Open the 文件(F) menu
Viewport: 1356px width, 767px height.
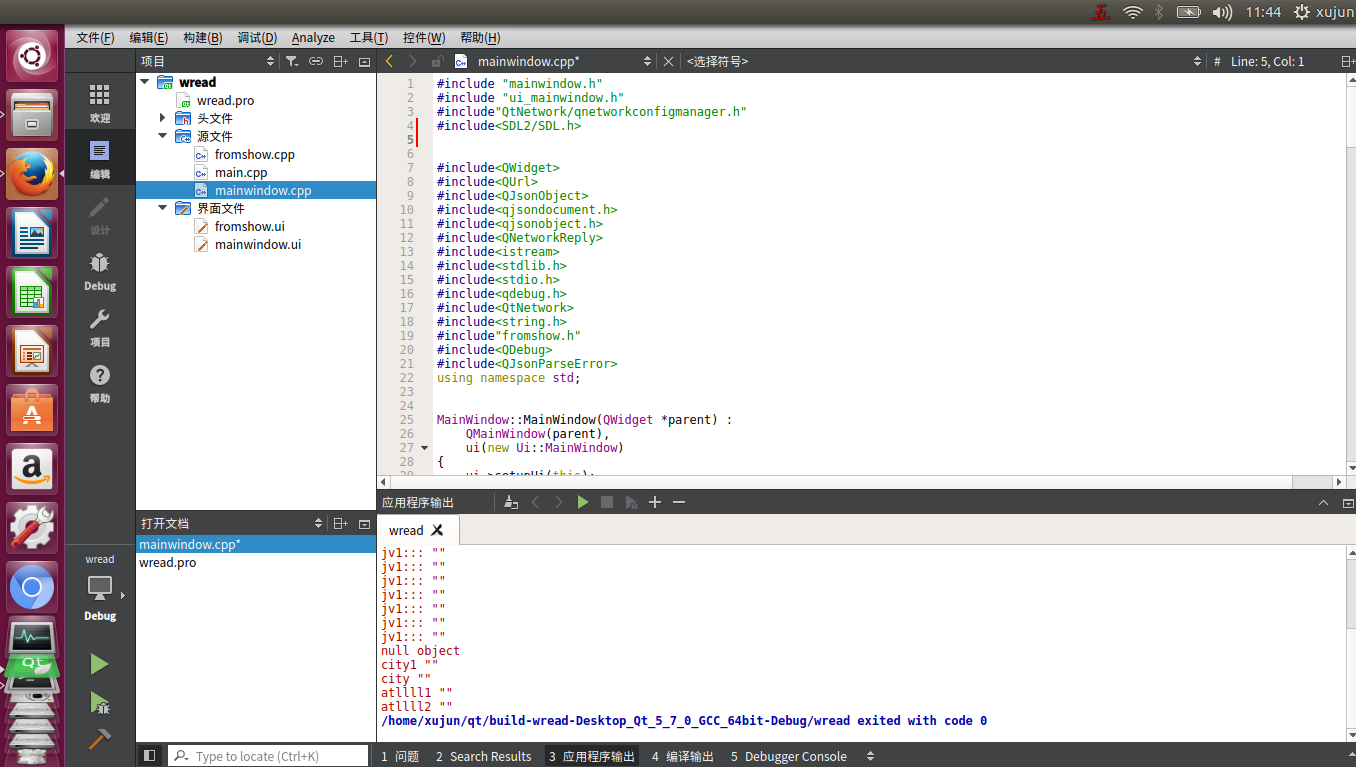tap(95, 37)
